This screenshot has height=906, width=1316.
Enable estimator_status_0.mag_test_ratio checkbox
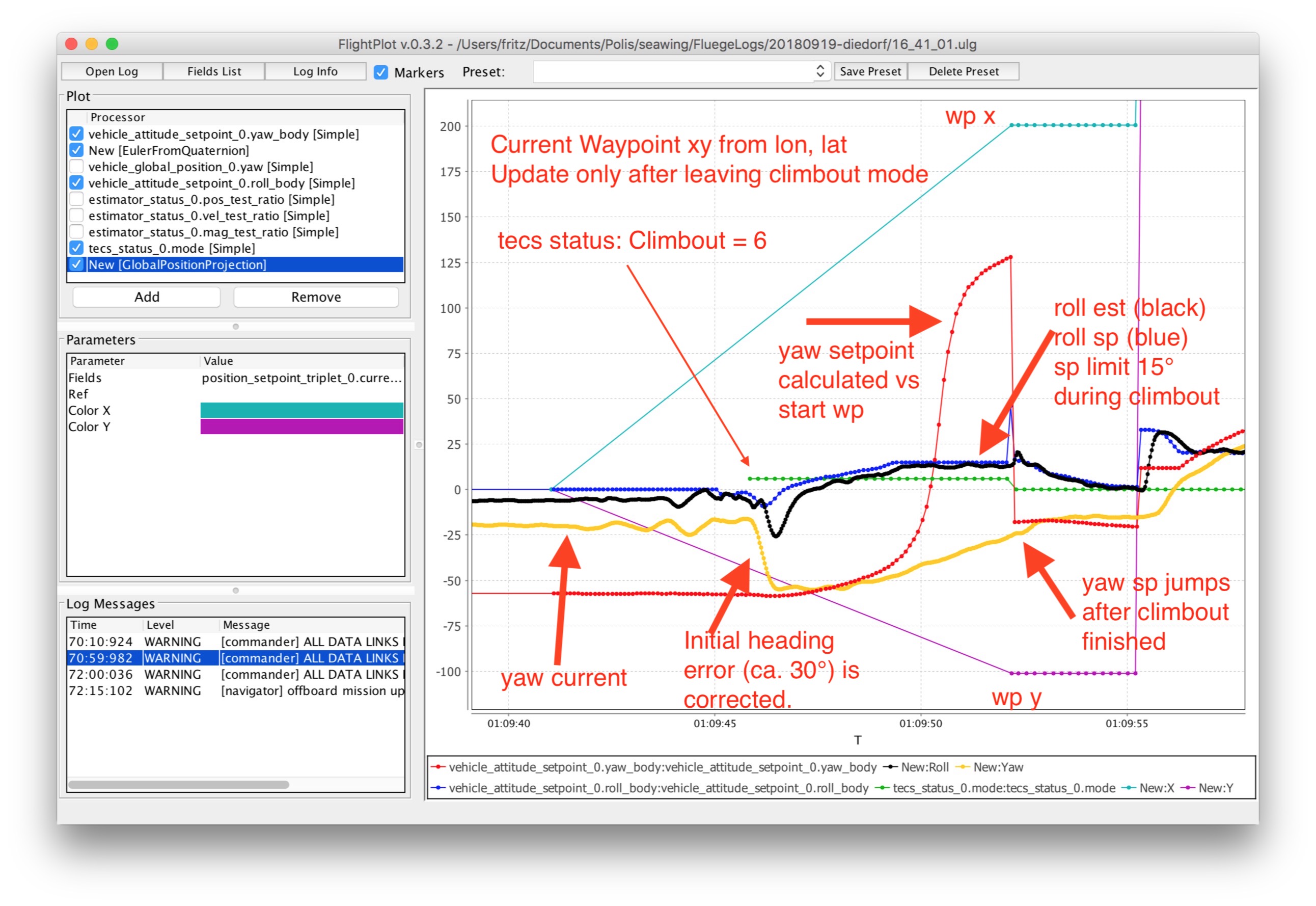click(x=76, y=232)
